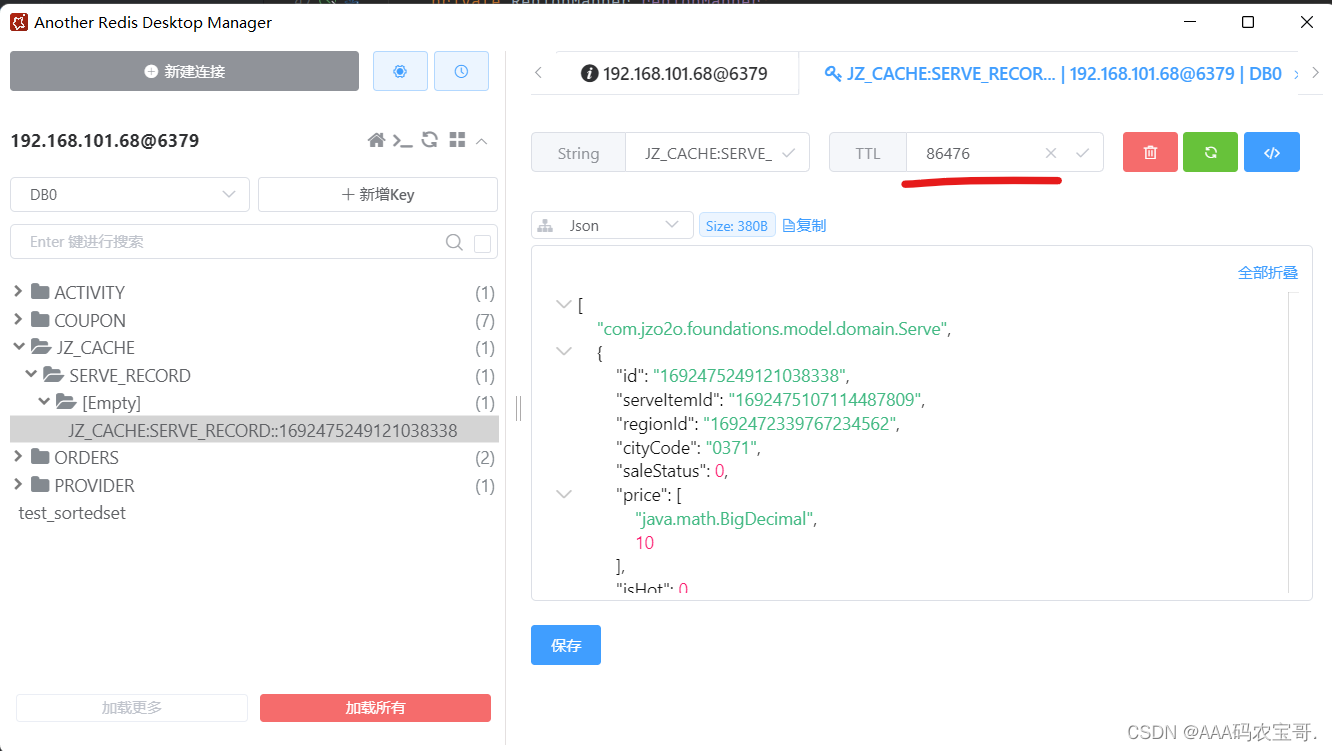Open the settings gear icon
The height and width of the screenshot is (751, 1332).
(x=400, y=71)
